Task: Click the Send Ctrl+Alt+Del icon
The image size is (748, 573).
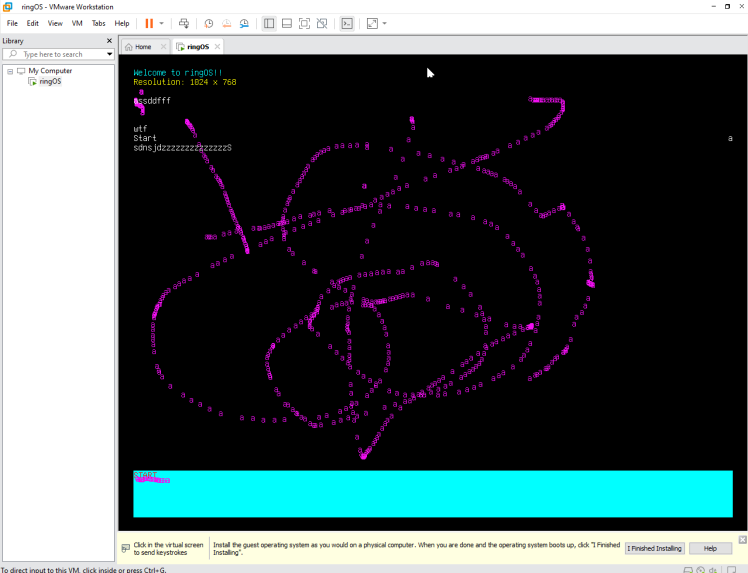Action: (184, 23)
